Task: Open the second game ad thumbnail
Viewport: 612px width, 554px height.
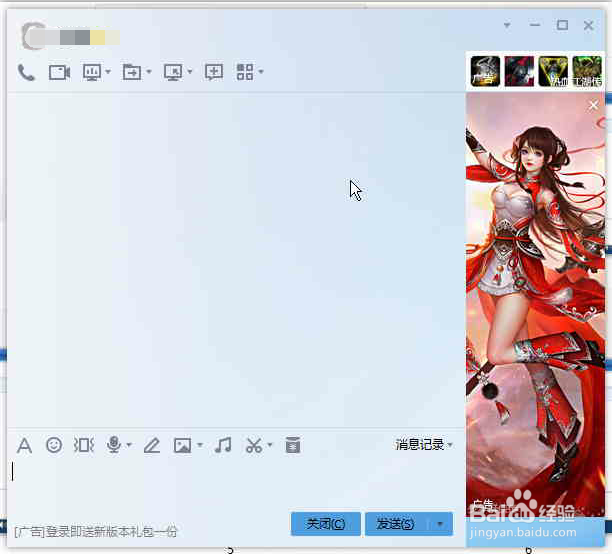Action: 519,71
